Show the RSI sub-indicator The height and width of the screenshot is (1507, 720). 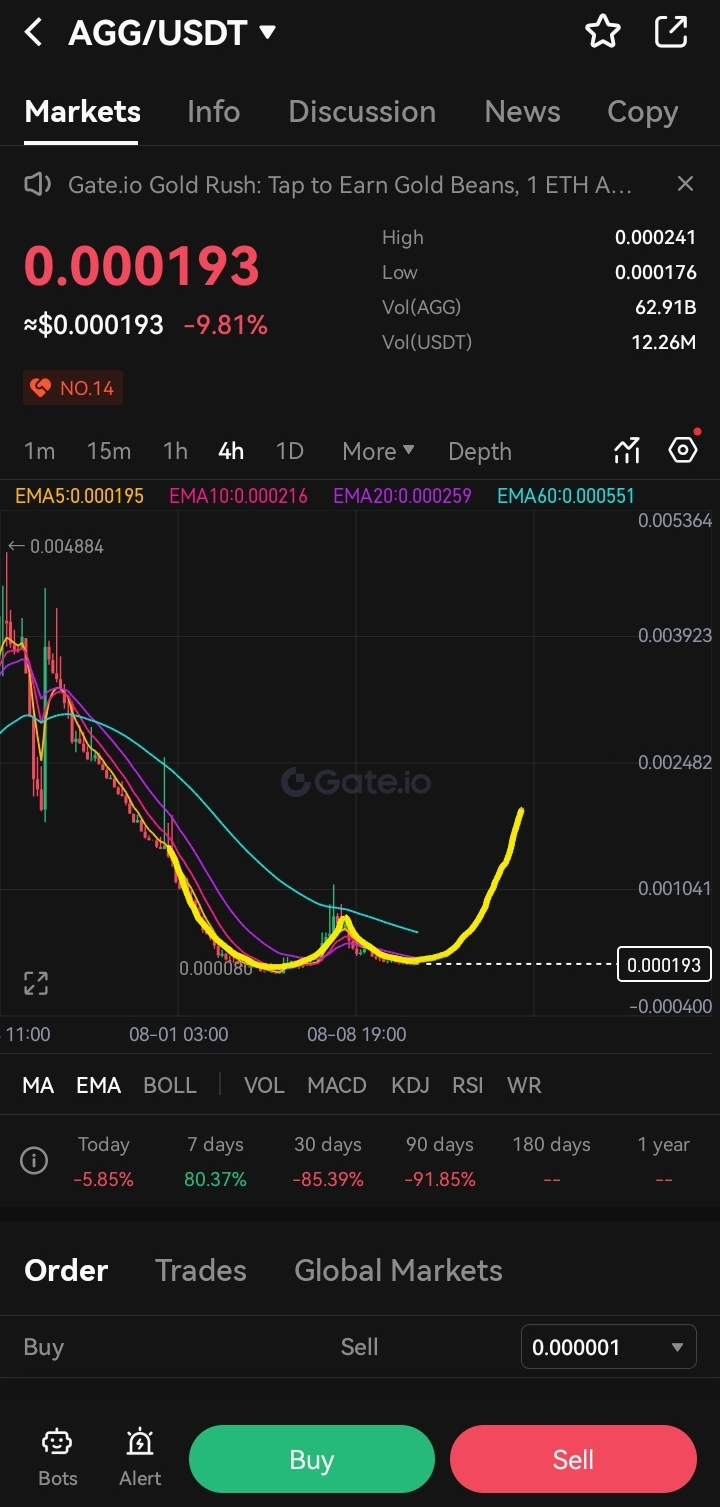(x=468, y=1085)
